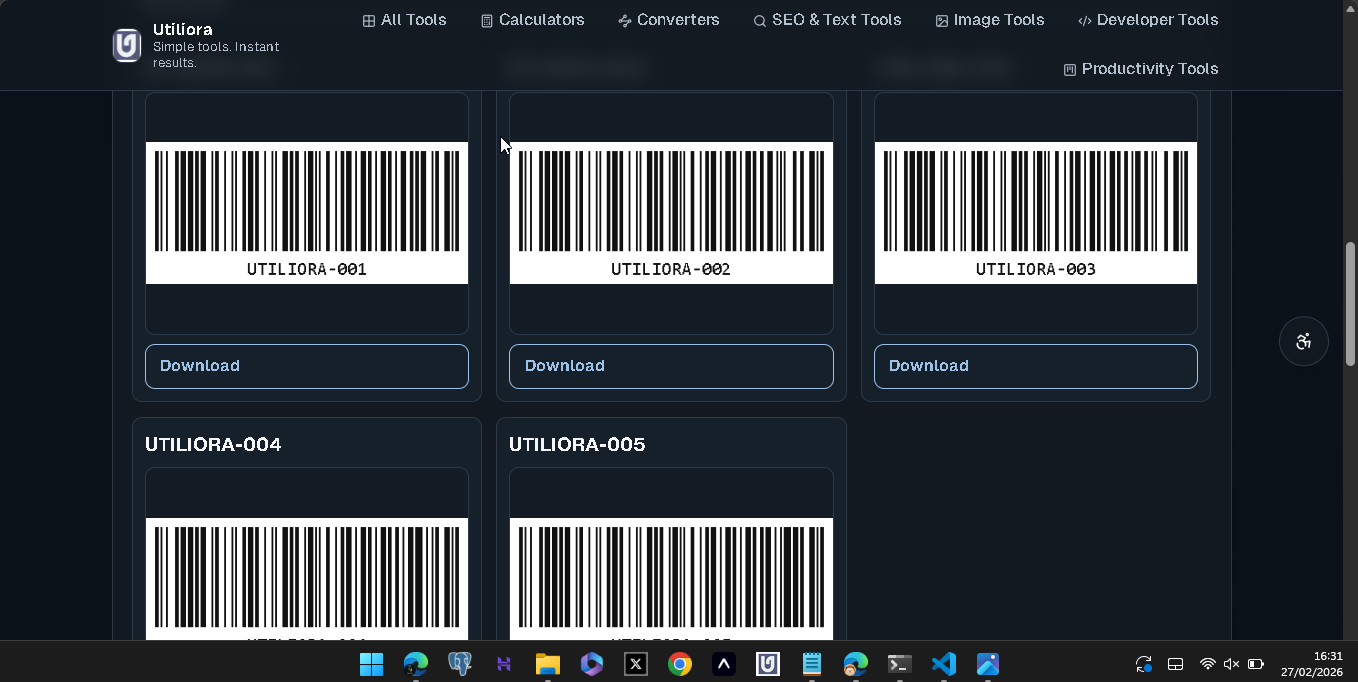This screenshot has width=1358, height=682.
Task: Open Developer Tools nav item
Action: [x=1148, y=20]
